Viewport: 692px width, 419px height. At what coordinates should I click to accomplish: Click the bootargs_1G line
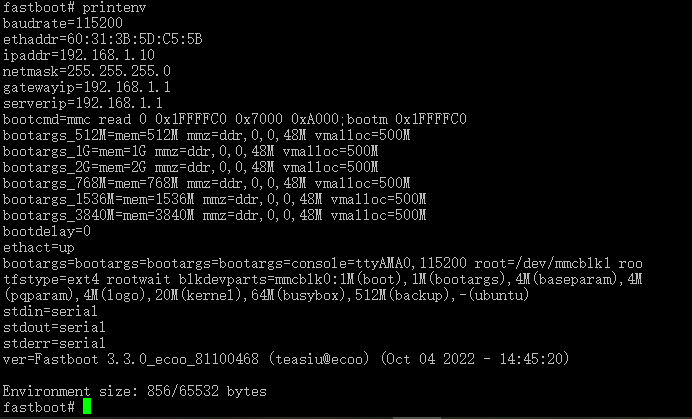(x=191, y=151)
